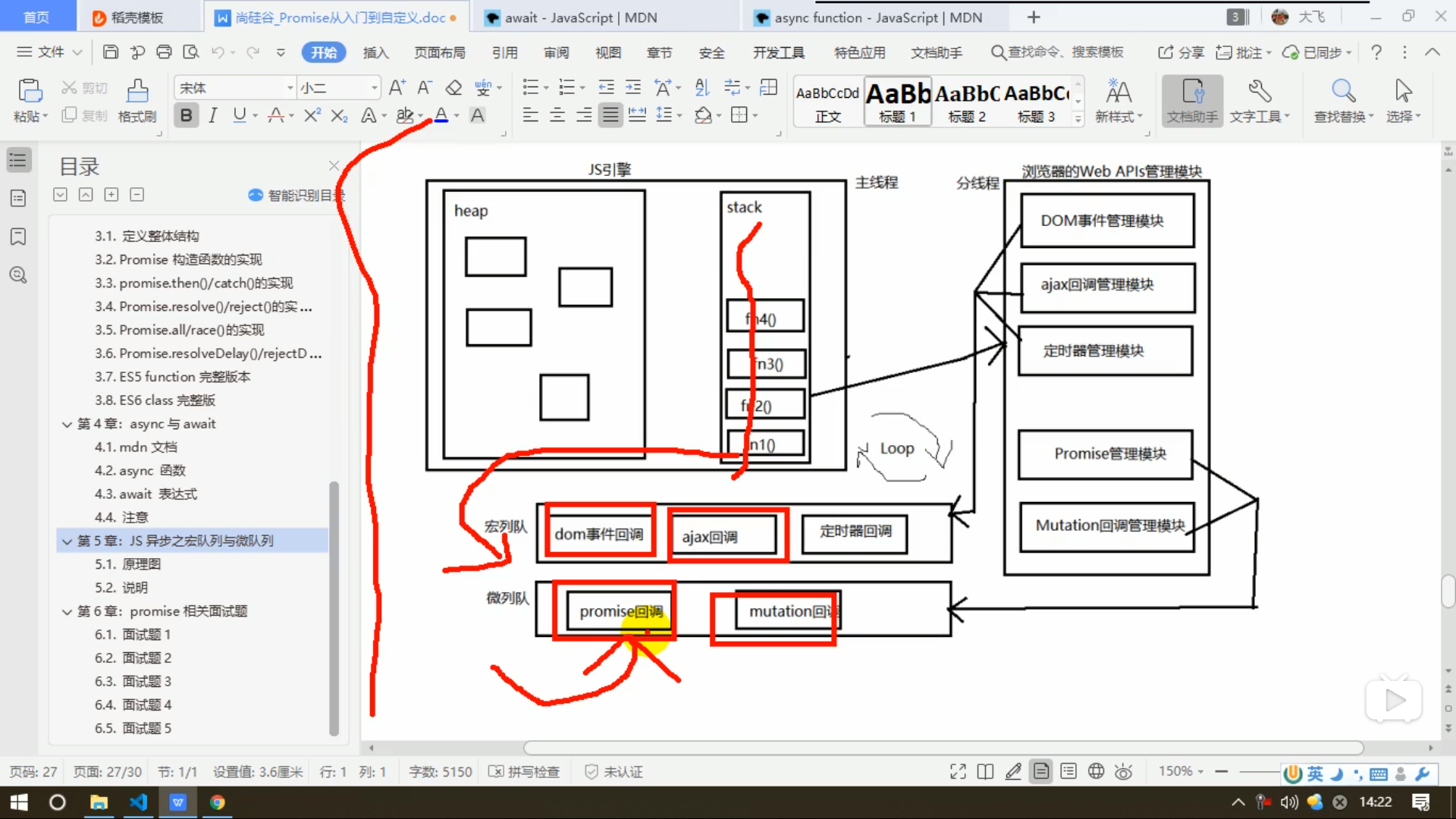Toggle italic text formatting
The width and height of the screenshot is (1456, 819).
212,115
